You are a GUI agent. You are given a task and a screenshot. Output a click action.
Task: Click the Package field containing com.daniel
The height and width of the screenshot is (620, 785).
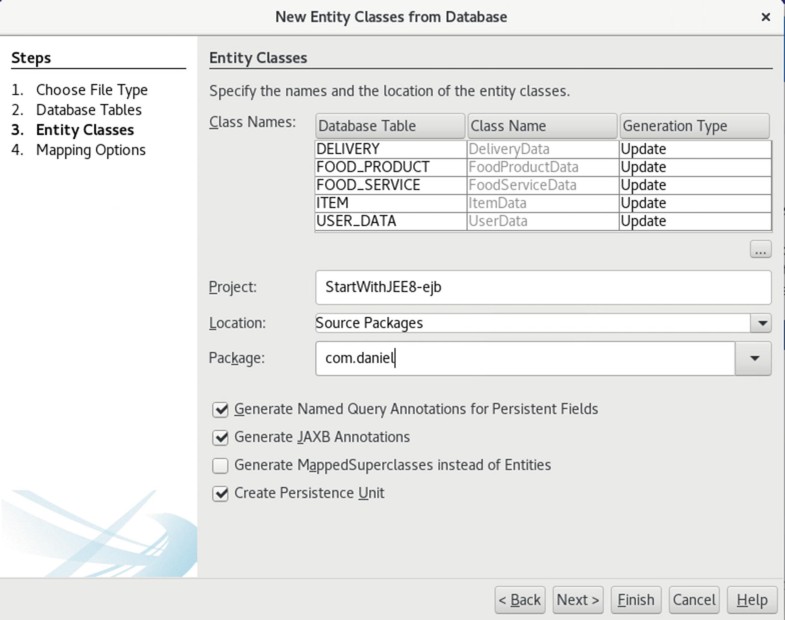point(525,358)
